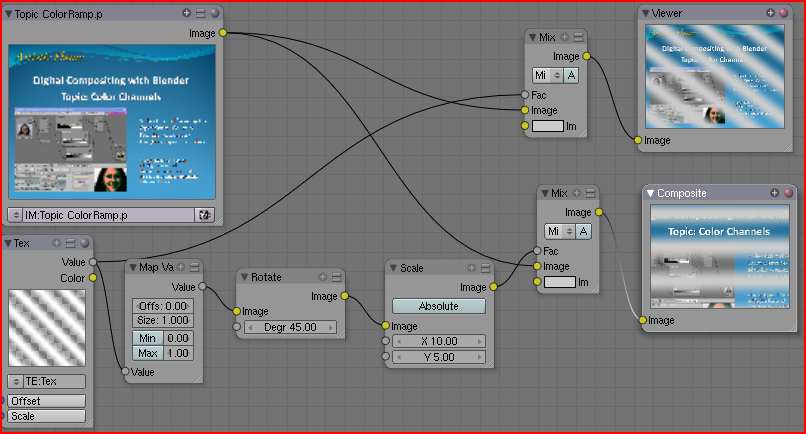806x434 pixels.
Task: Click the IM:Topic ColorRamp.p name field
Action: [108, 215]
